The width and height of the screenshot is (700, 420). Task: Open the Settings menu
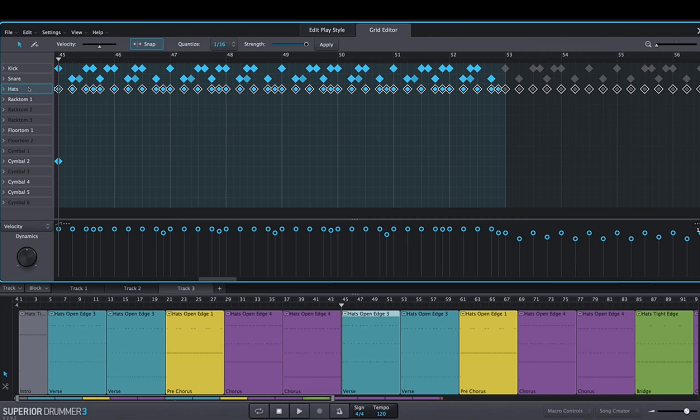(54, 32)
